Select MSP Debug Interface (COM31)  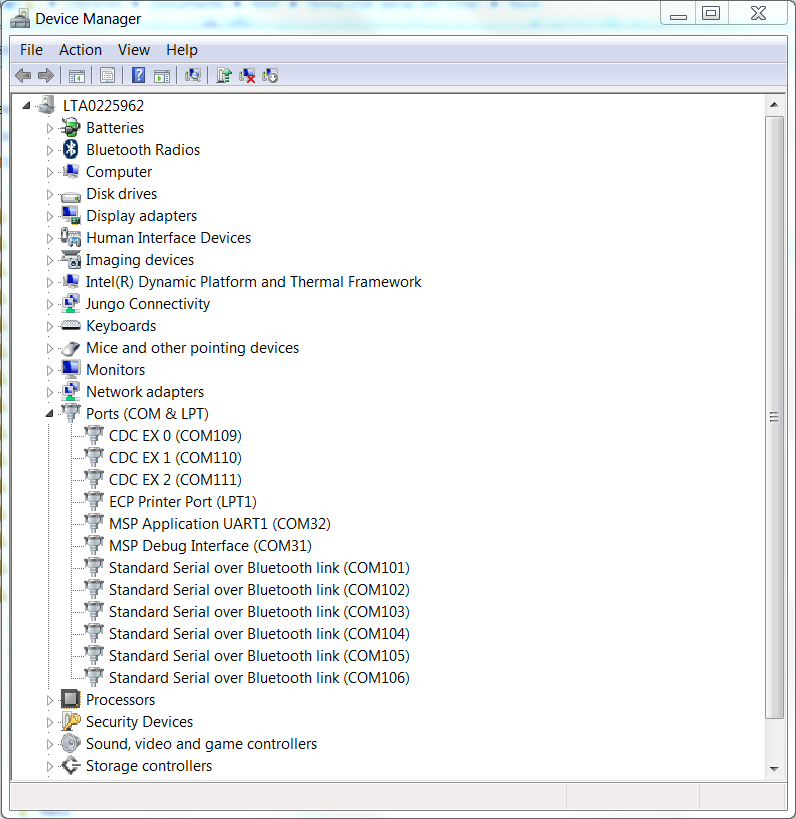click(210, 545)
